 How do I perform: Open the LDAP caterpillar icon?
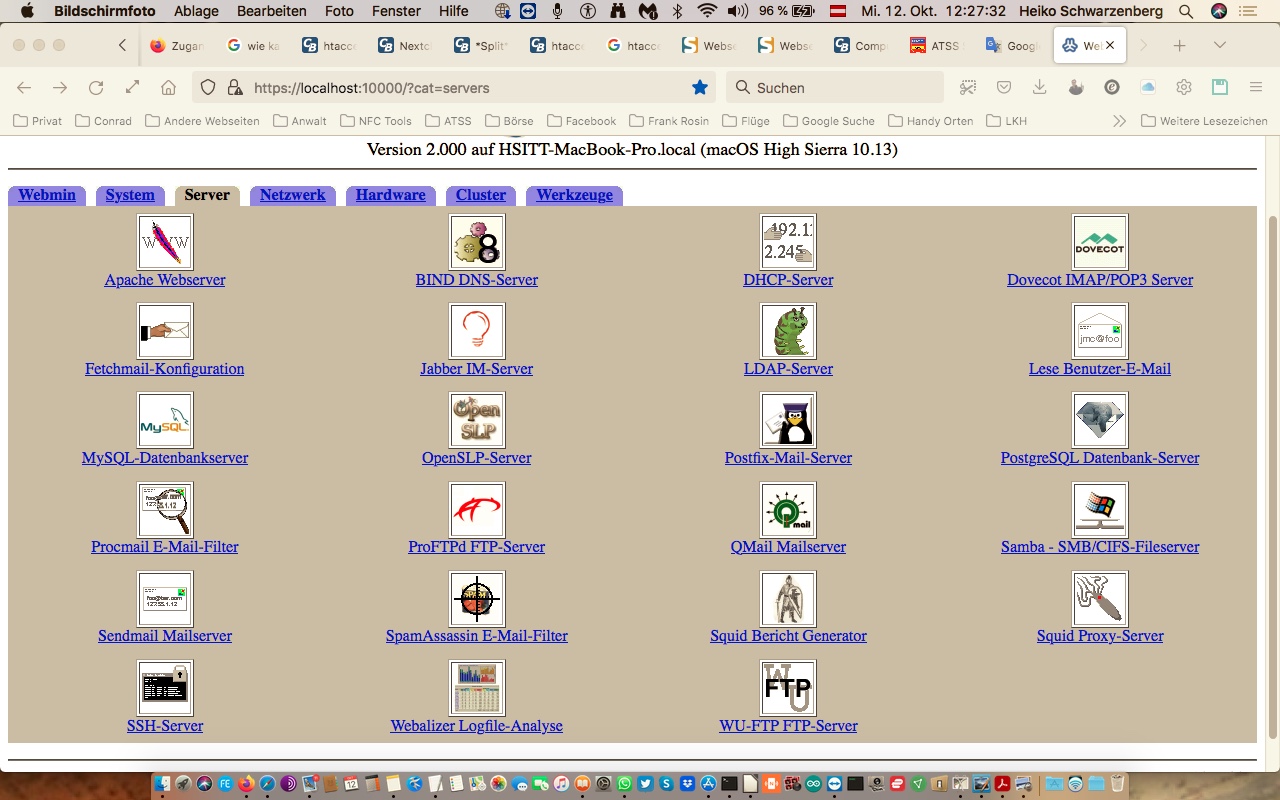(x=788, y=331)
